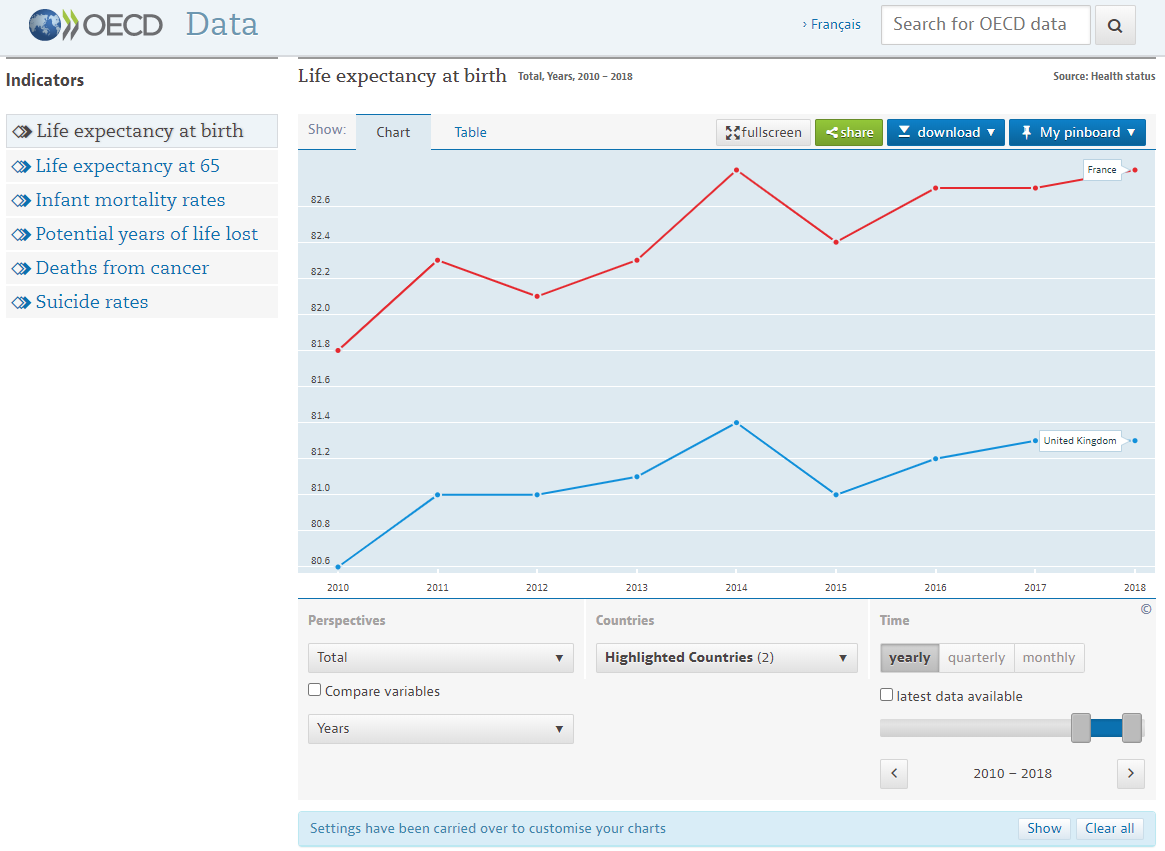Switch to the Table tab

470,132
